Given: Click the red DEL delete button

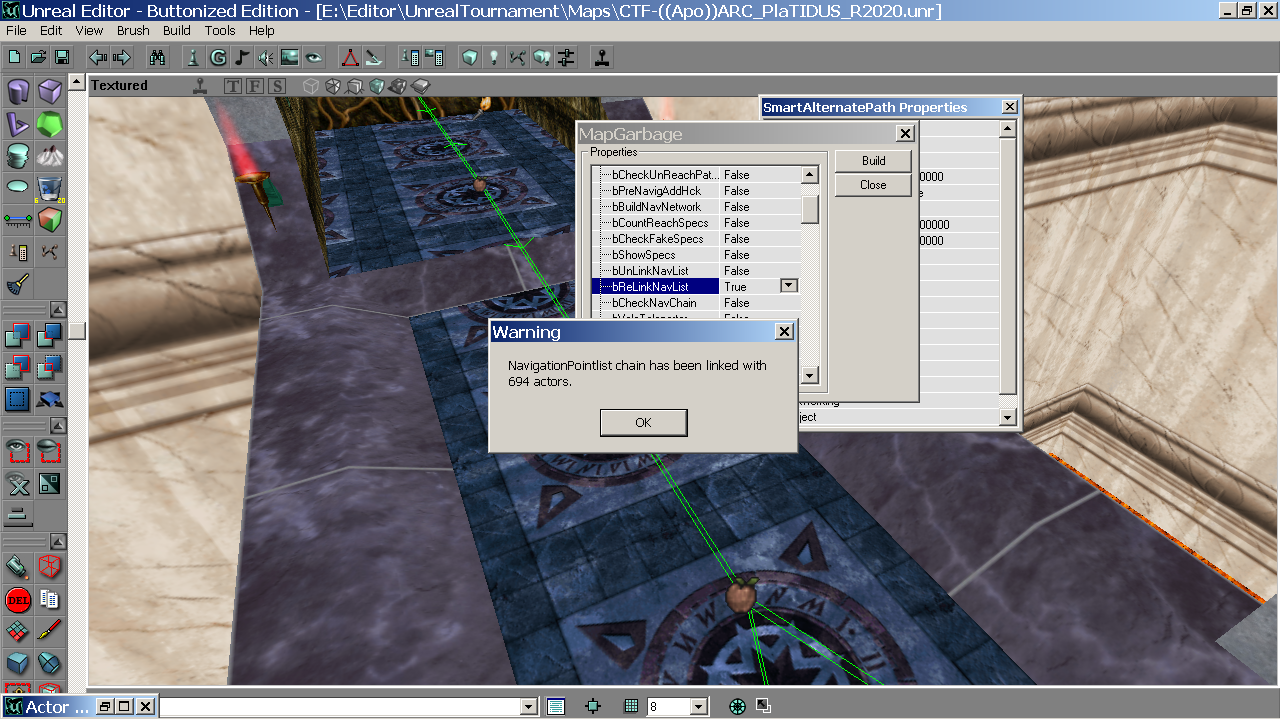Looking at the screenshot, I should point(18,600).
